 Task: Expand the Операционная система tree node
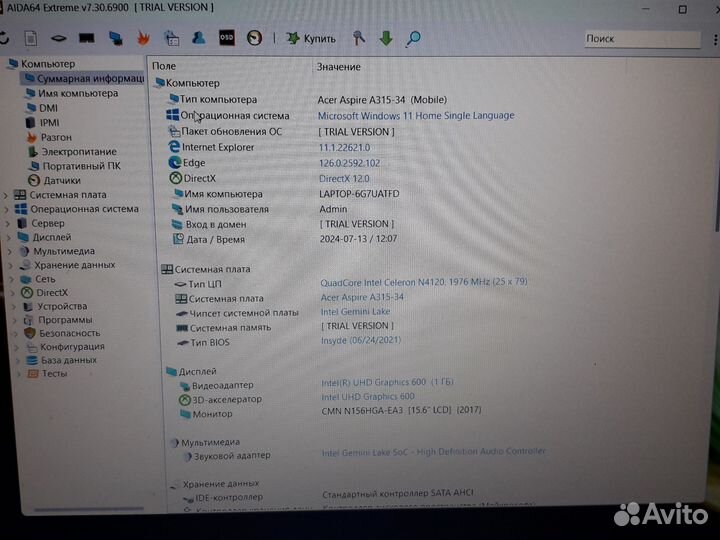click(7, 209)
